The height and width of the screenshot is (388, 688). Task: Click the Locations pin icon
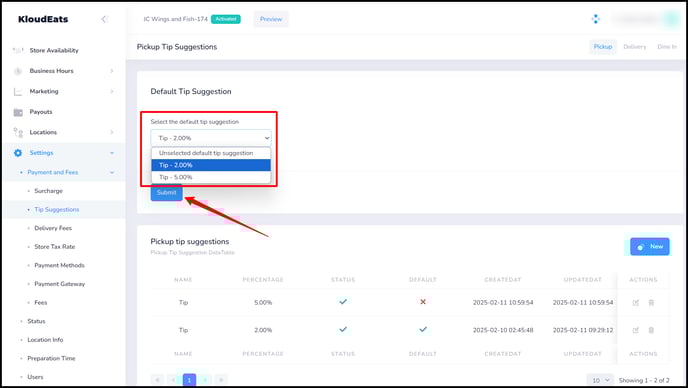(x=18, y=132)
